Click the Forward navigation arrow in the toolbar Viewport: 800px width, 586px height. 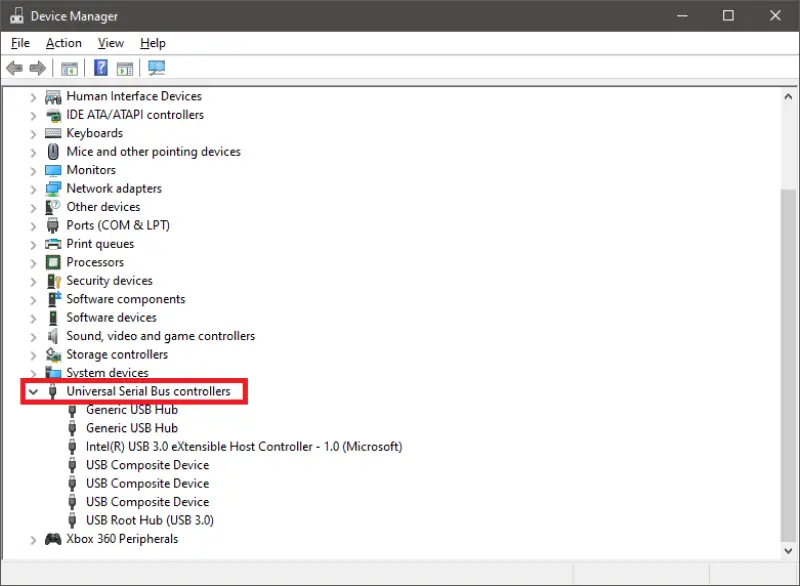point(37,67)
